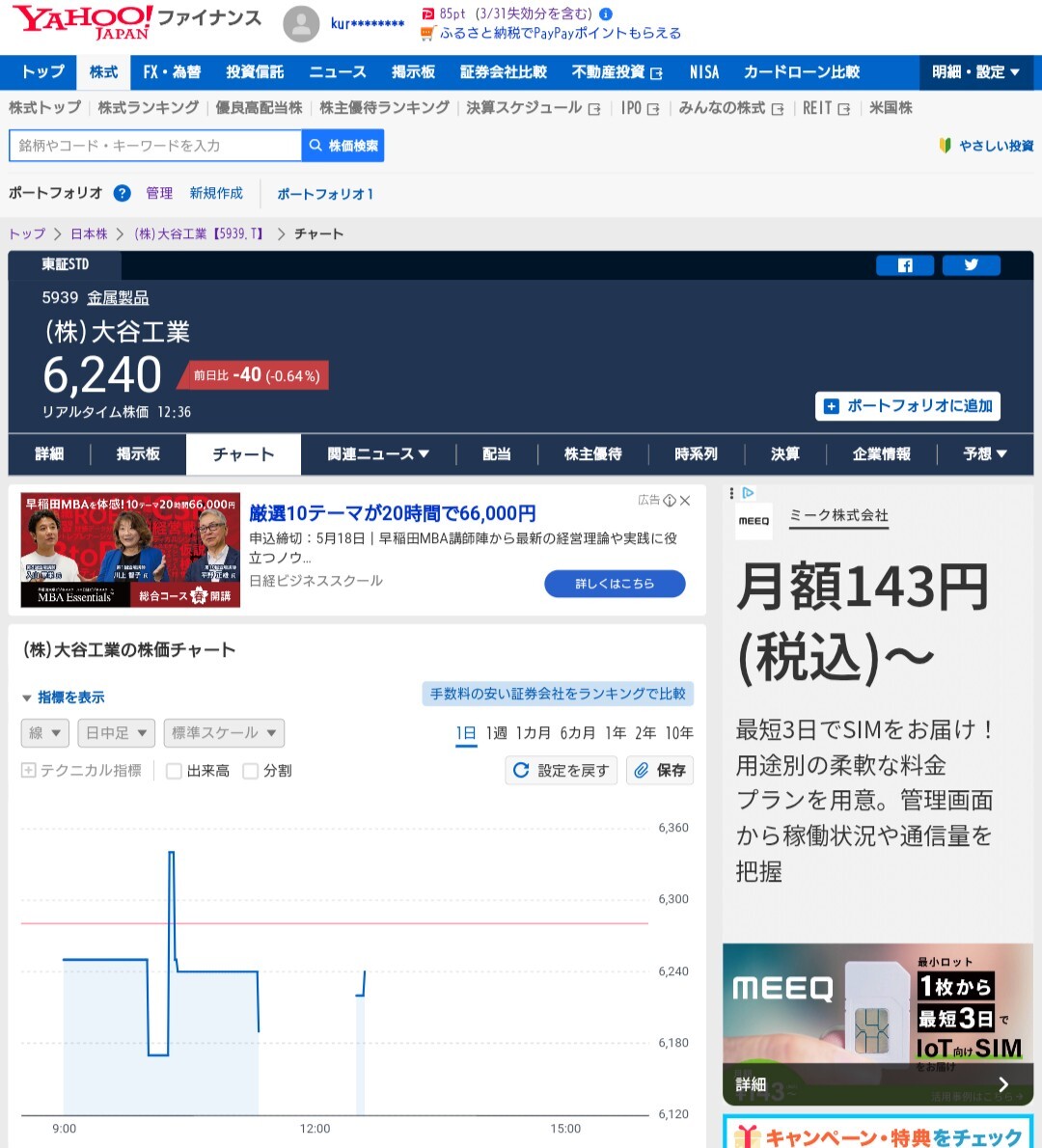Image resolution: width=1042 pixels, height=1148 pixels.
Task: Click the やさしい投資 beginner leaf icon
Action: 946,146
